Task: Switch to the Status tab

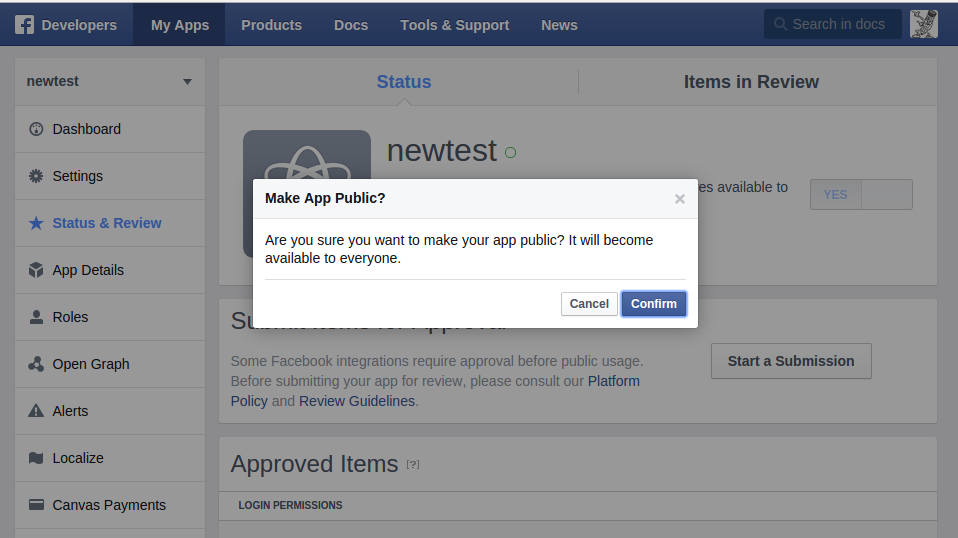Action: (x=404, y=82)
